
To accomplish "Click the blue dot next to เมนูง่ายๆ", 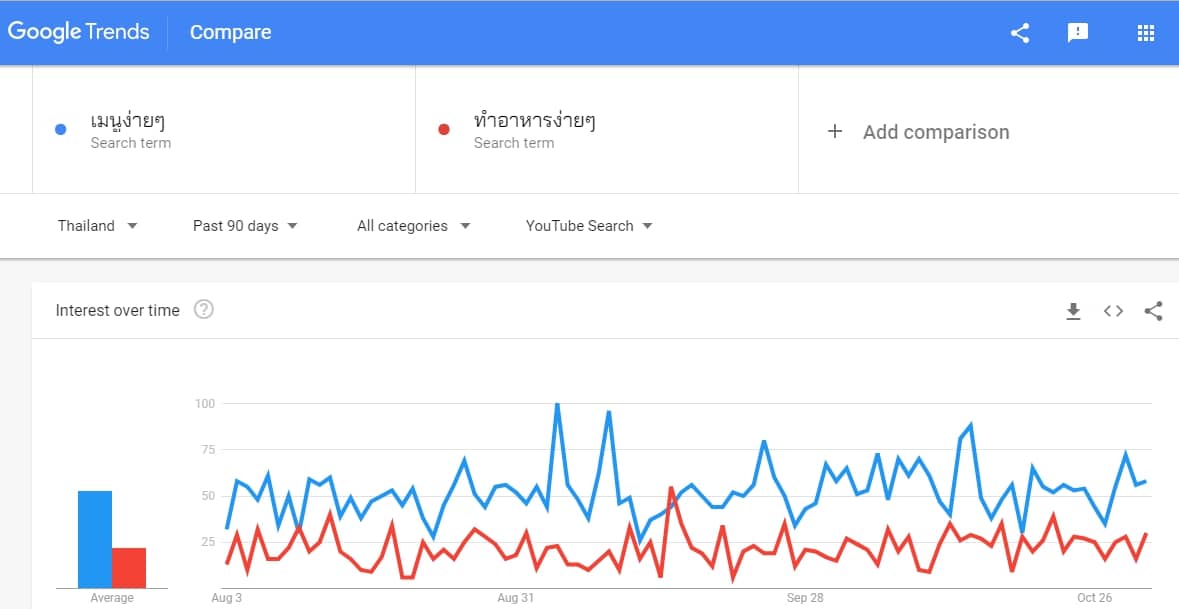I will tap(61, 129).
